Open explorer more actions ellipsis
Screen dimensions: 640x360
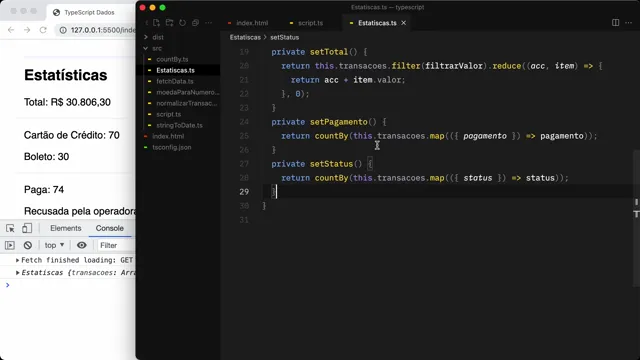tap(209, 23)
